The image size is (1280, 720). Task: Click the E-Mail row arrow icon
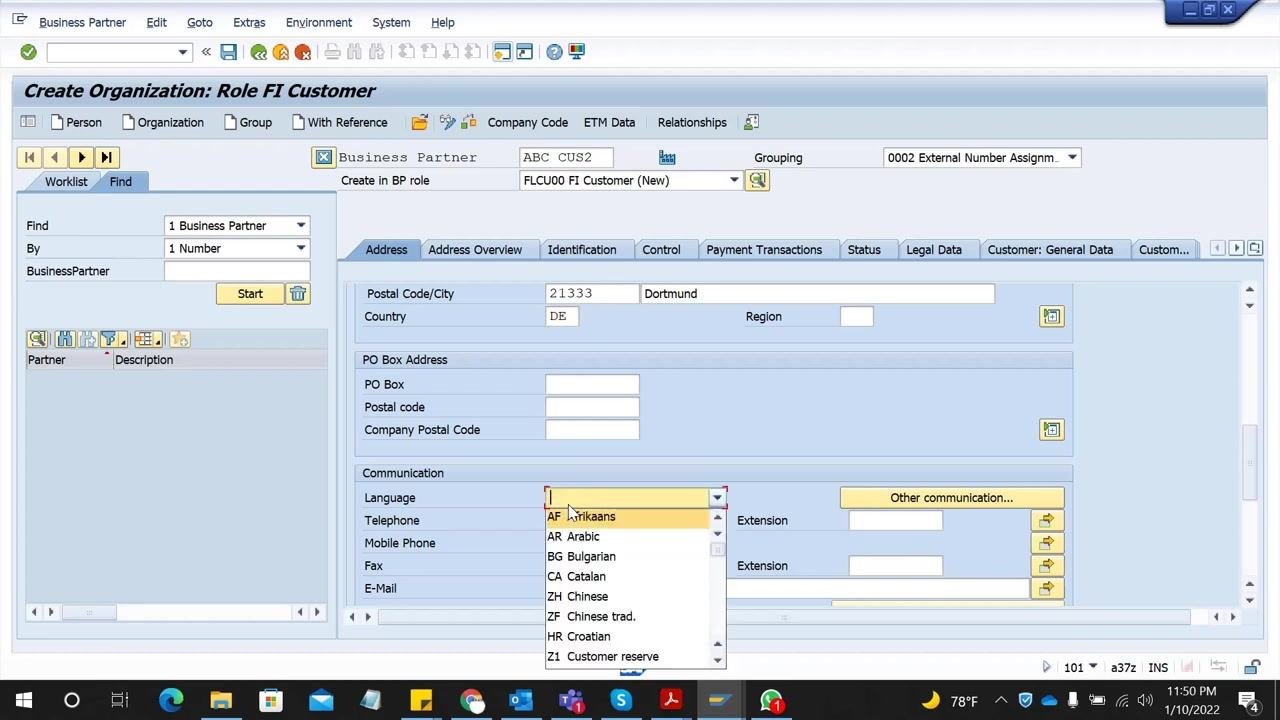point(1046,588)
